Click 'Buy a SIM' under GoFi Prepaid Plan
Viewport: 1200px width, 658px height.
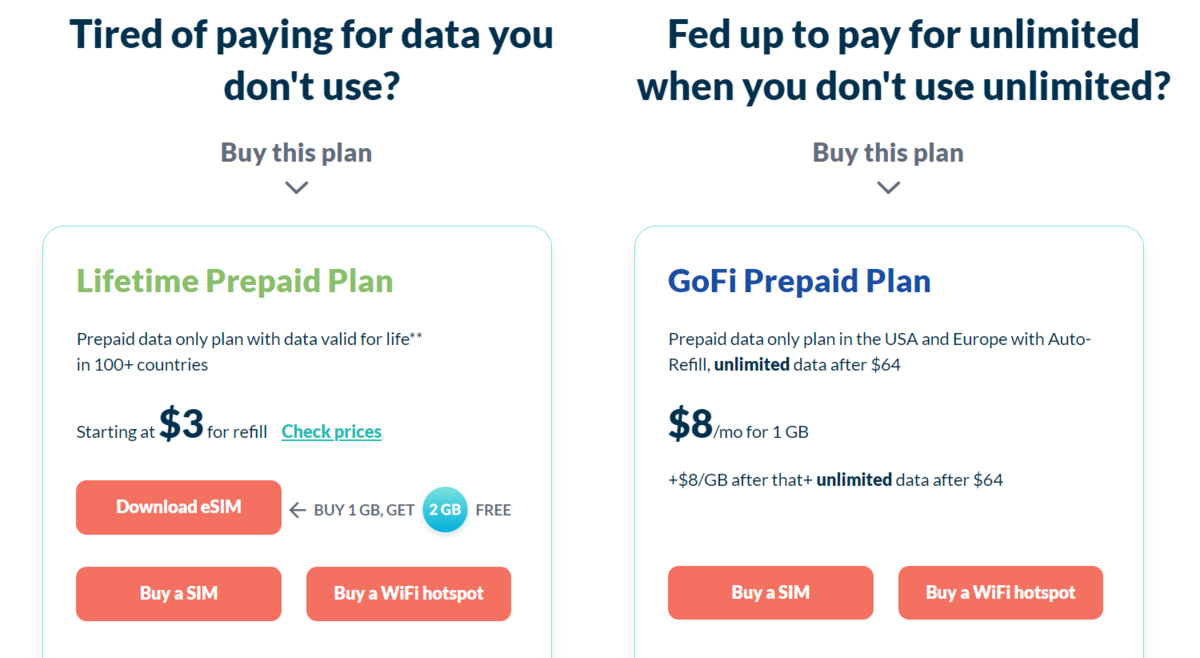(770, 593)
